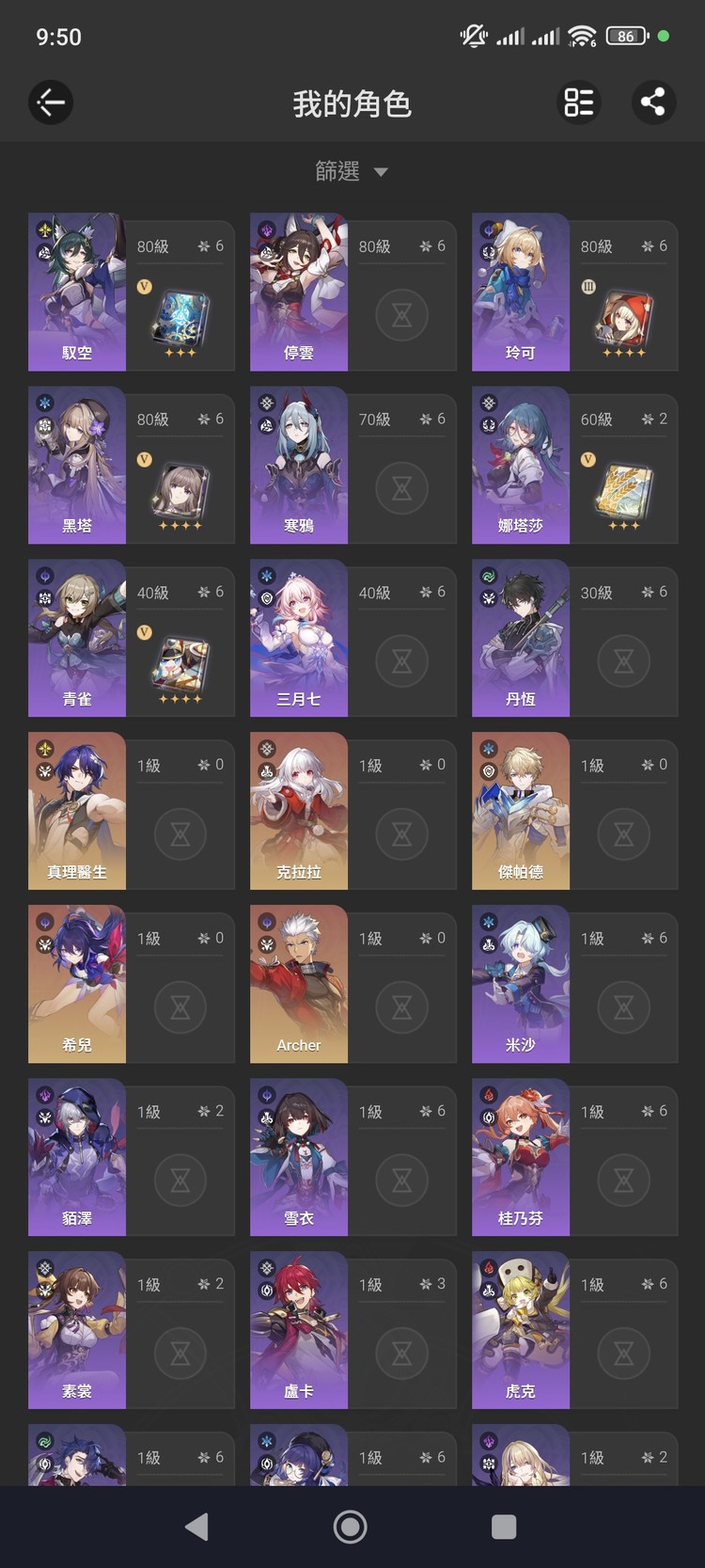Click the filter dropdown arrow
This screenshot has height=1568, width=705.
click(381, 172)
